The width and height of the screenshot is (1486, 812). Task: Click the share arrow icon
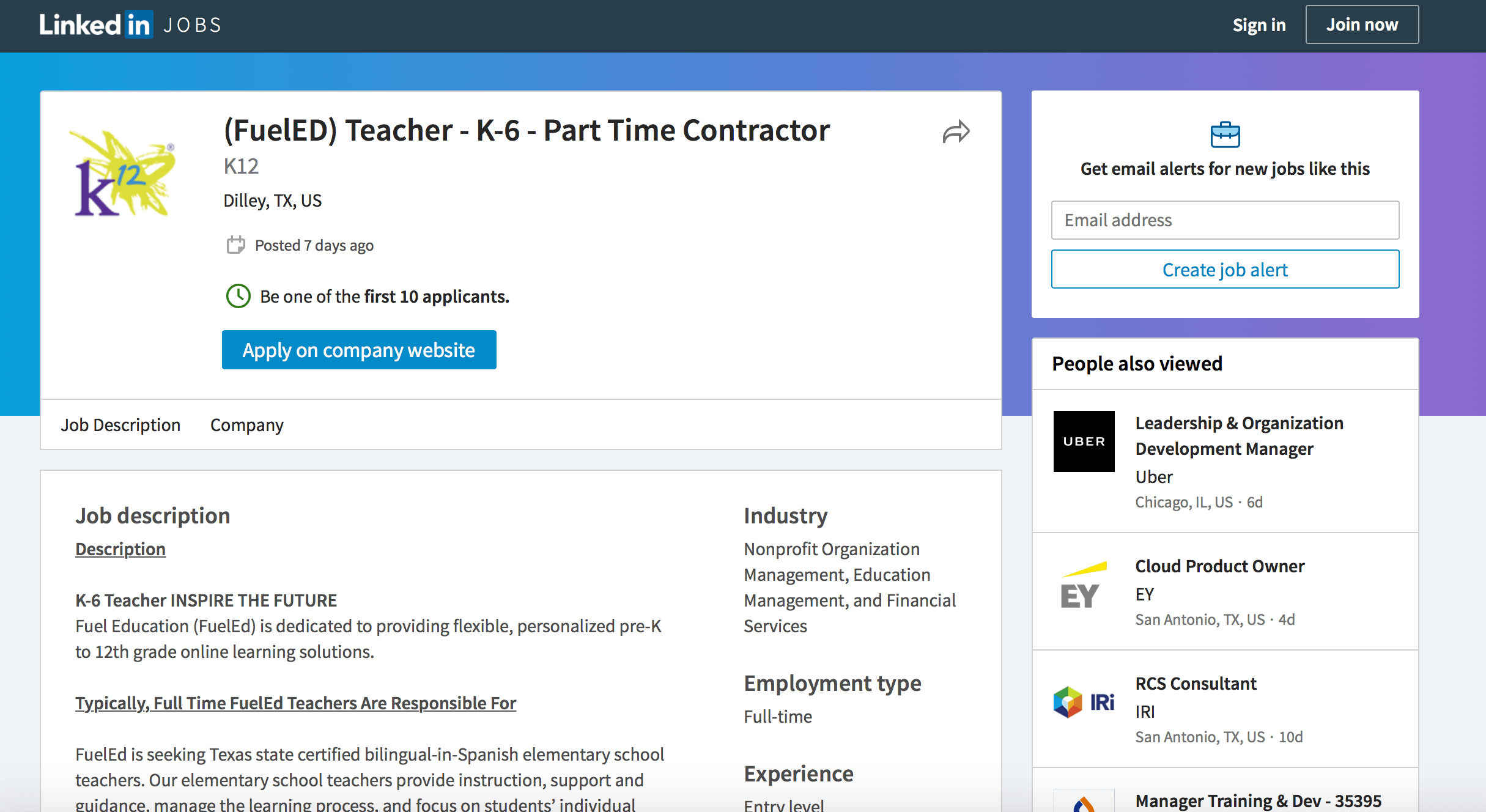(956, 131)
